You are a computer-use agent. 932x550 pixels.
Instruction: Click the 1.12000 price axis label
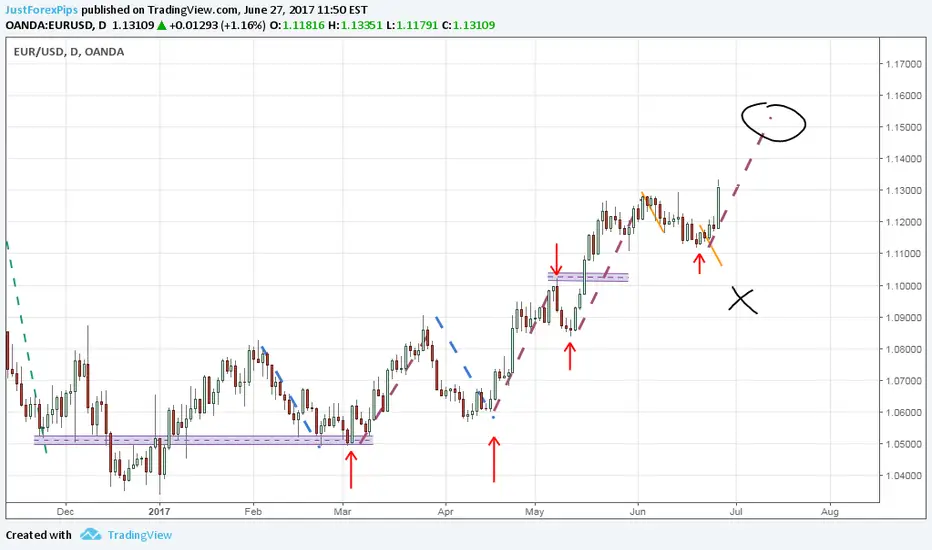coord(903,222)
